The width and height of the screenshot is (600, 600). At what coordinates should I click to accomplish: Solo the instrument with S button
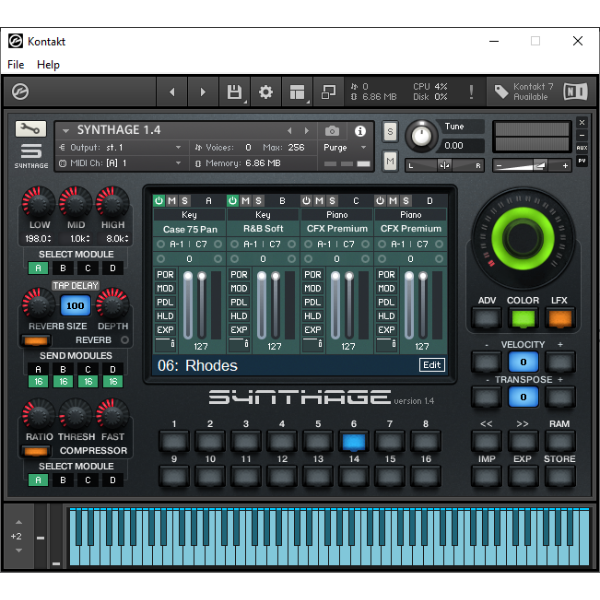coord(390,131)
